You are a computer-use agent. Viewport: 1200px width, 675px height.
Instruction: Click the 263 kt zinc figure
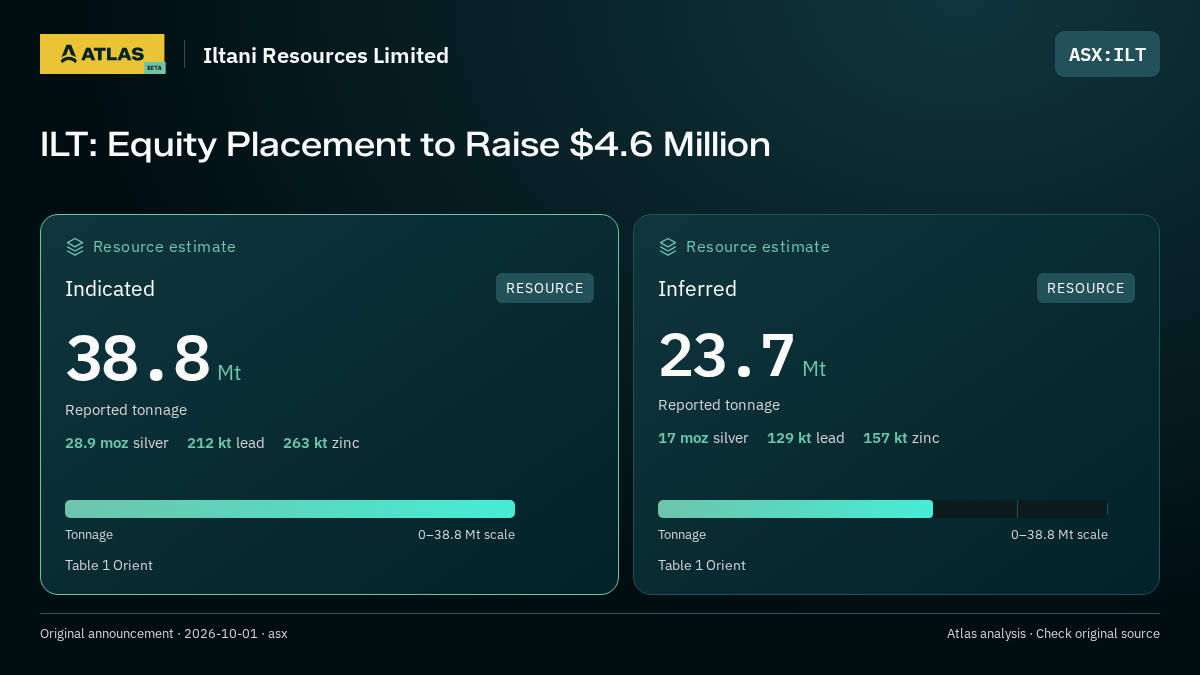321,443
